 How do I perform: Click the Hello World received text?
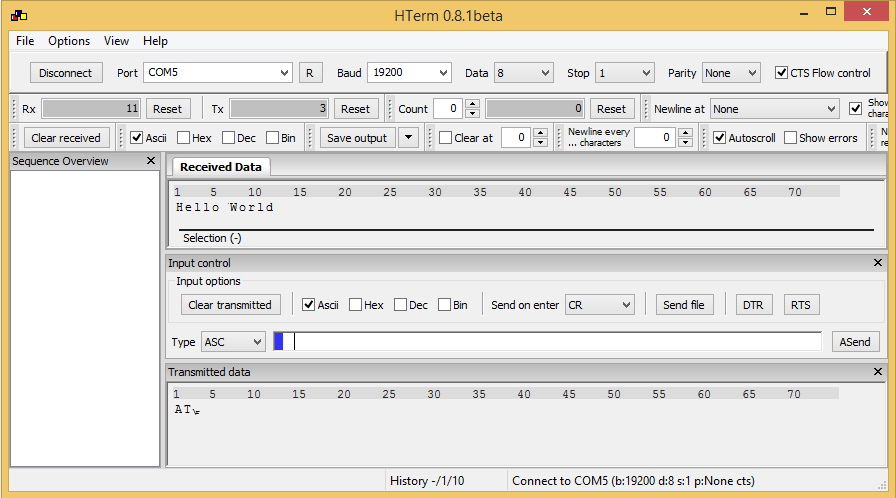tap(225, 207)
